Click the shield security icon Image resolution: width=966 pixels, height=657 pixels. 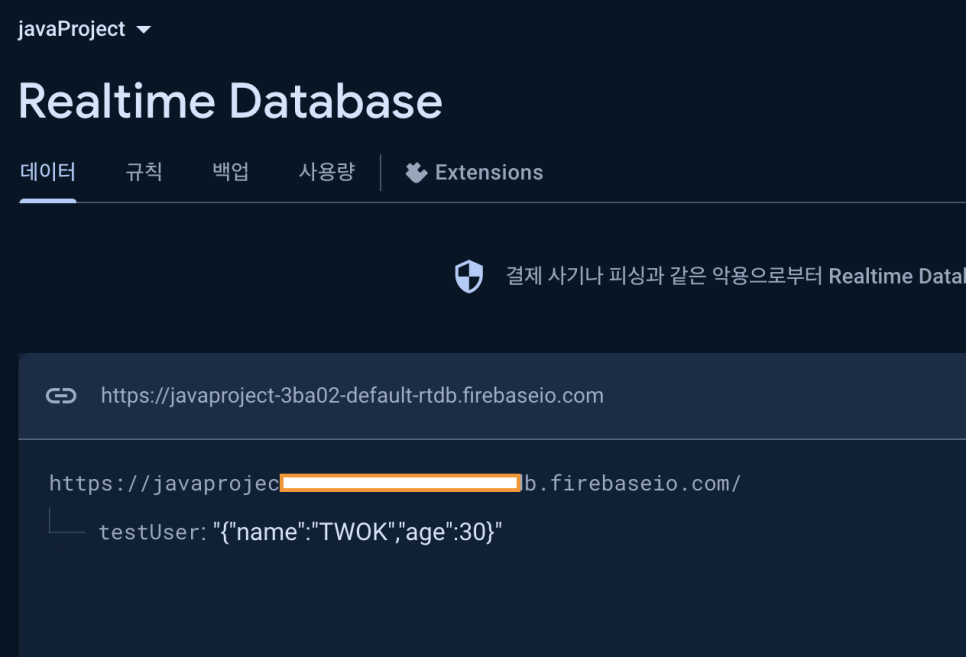[469, 276]
